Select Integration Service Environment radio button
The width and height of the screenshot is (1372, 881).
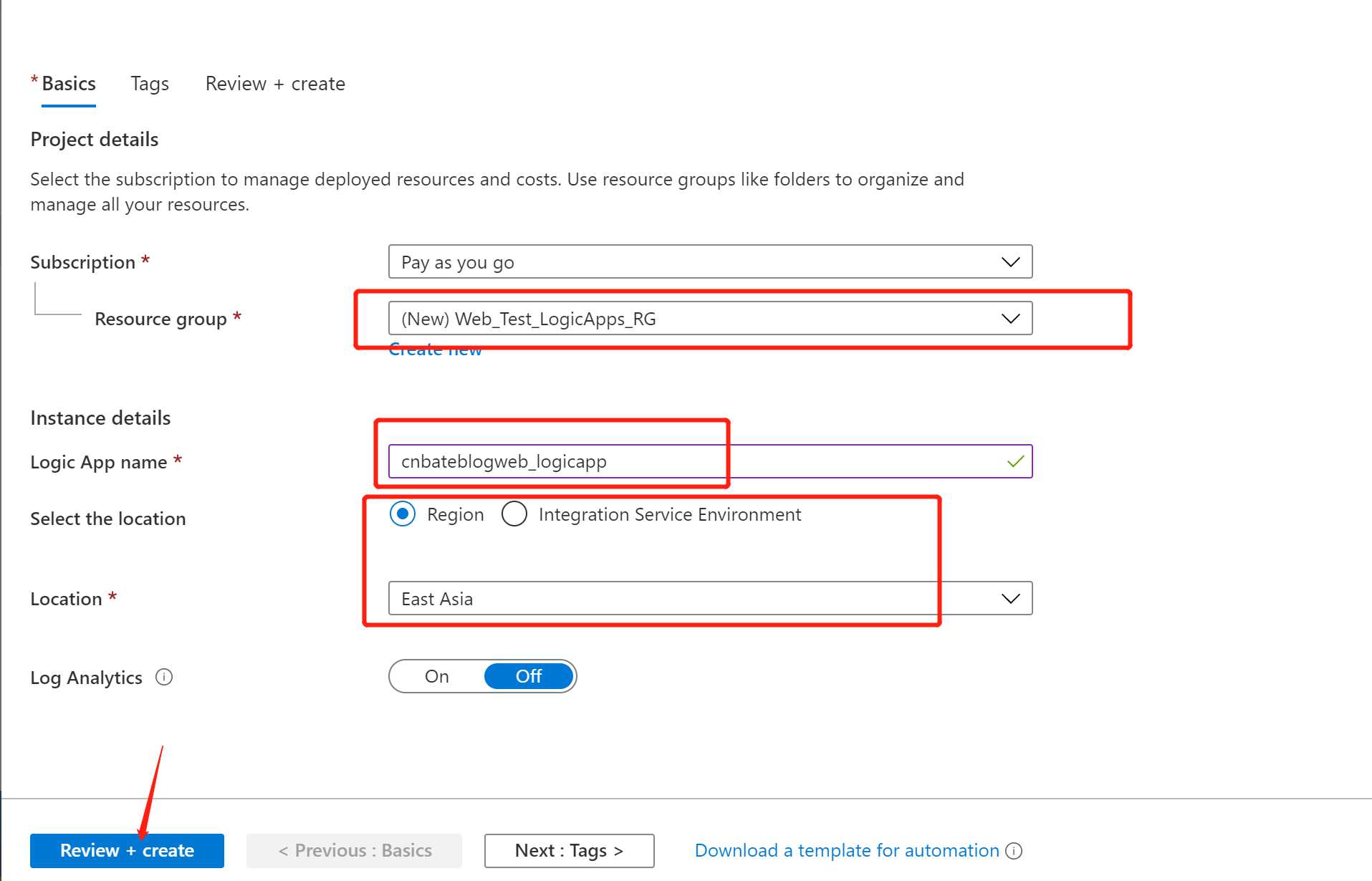tap(514, 514)
